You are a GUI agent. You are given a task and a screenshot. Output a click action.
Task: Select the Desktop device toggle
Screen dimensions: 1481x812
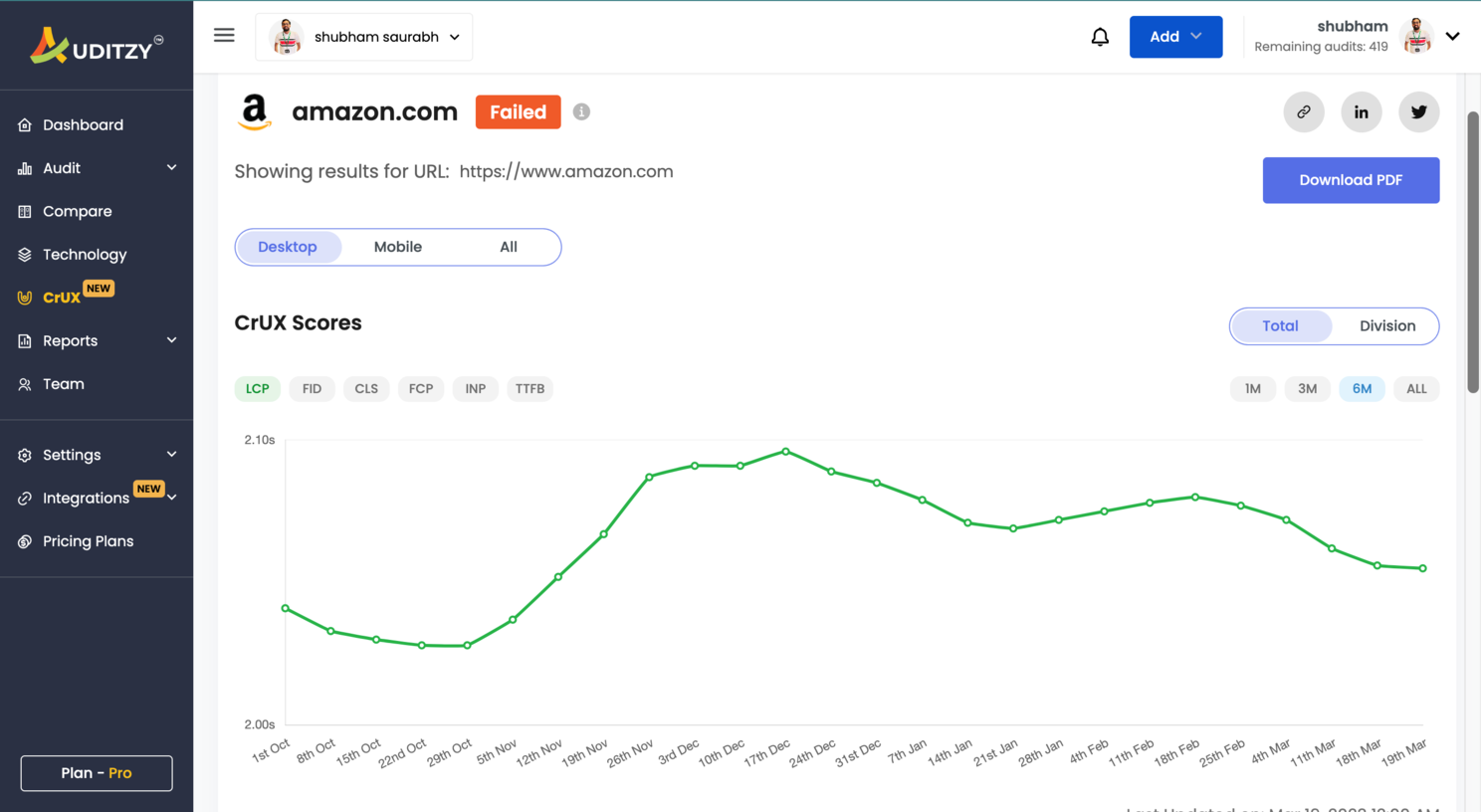coord(288,247)
